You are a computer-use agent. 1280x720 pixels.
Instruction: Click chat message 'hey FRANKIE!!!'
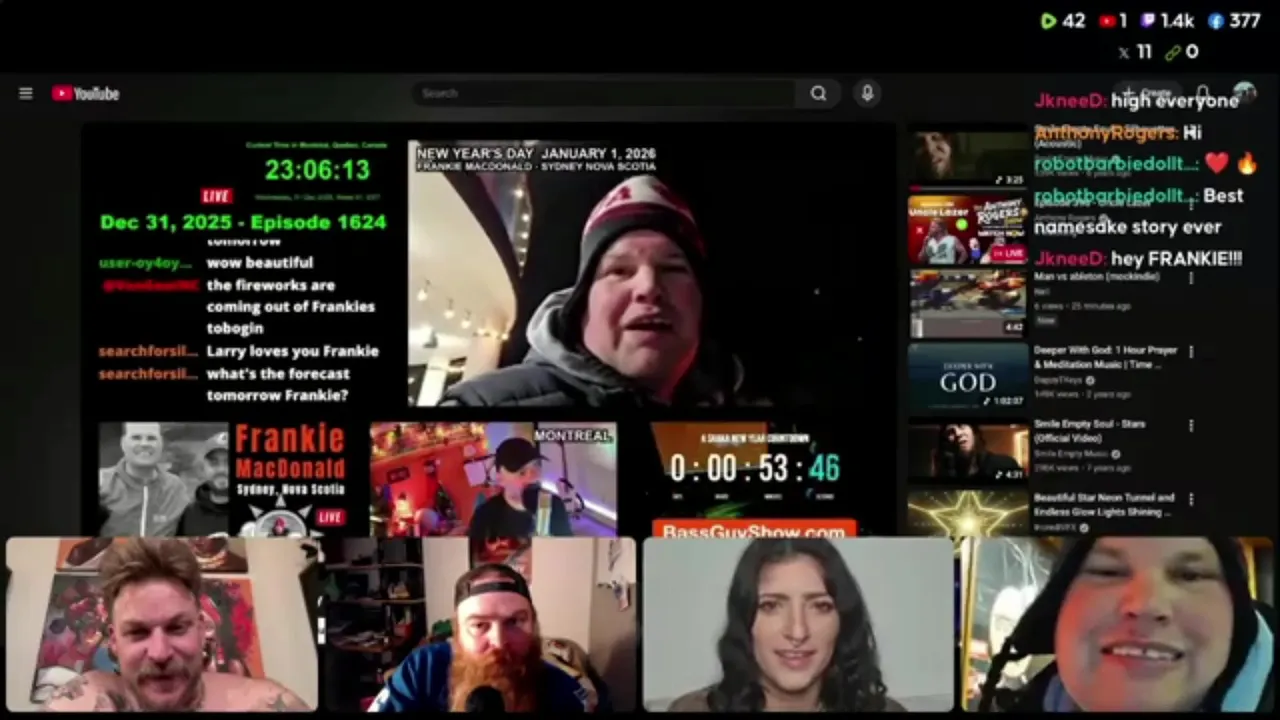coord(1176,259)
